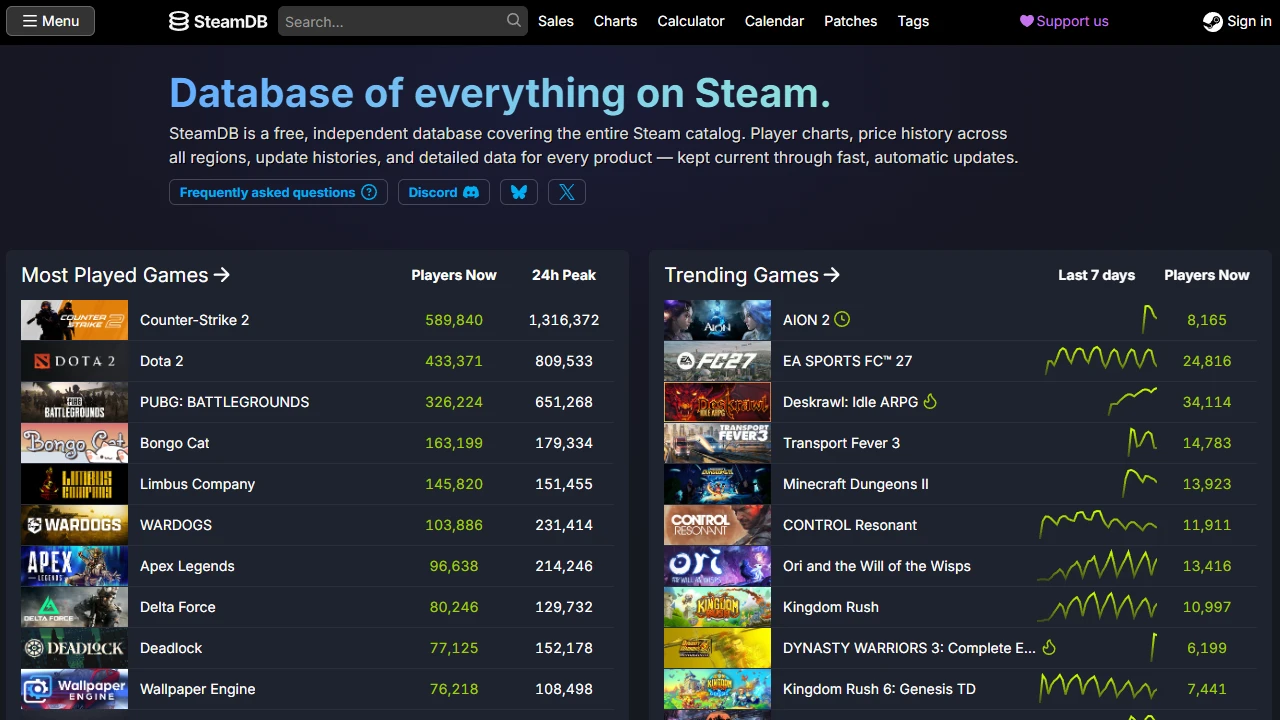
Task: Open the Calculator page
Action: pyautogui.click(x=691, y=21)
